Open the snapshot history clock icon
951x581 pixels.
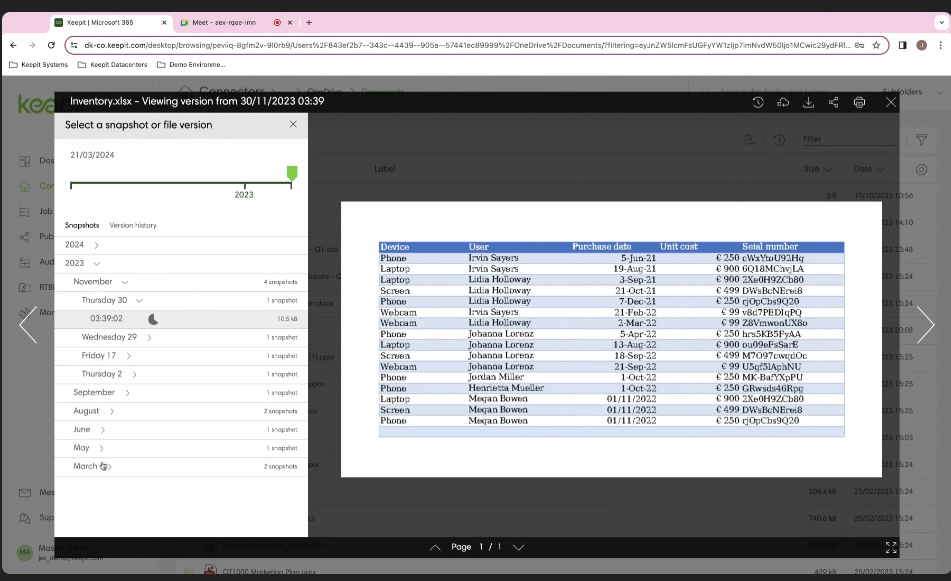pyautogui.click(x=758, y=102)
